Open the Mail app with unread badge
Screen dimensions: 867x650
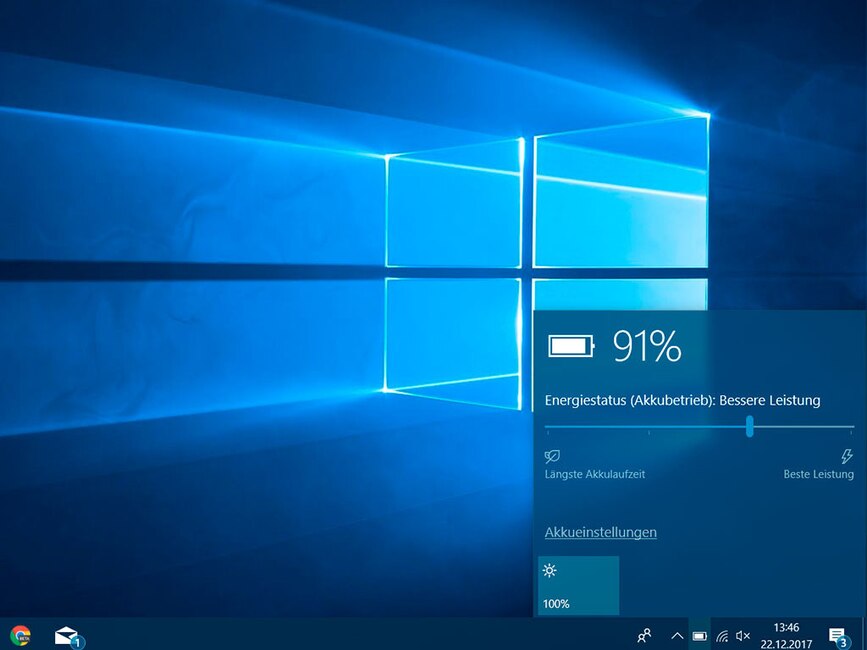pos(68,635)
